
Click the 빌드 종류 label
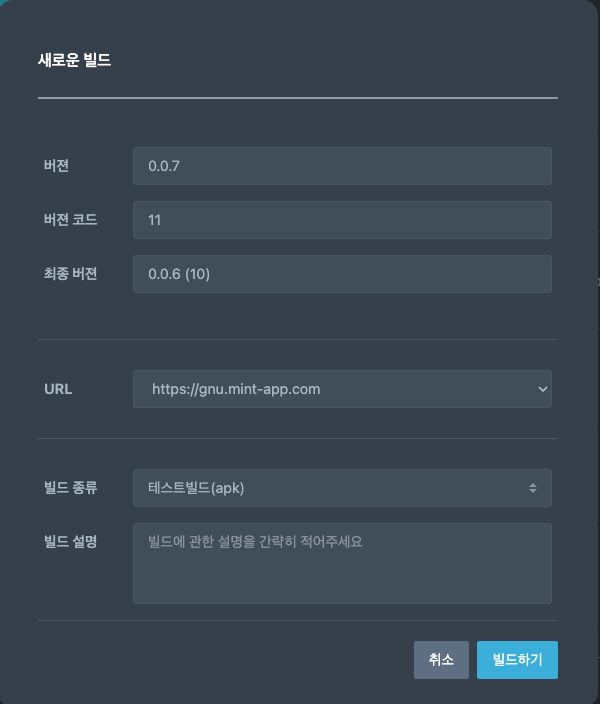coord(71,488)
